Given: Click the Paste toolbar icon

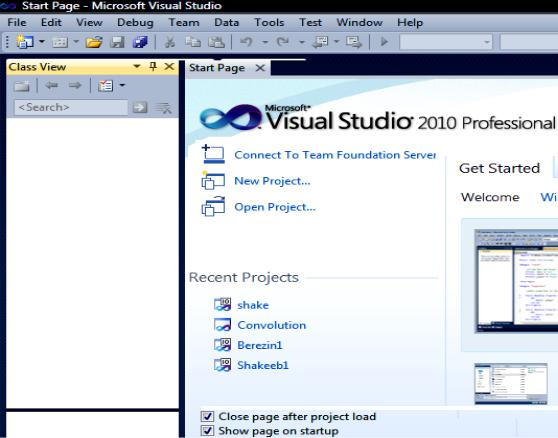Looking at the screenshot, I should (x=216, y=42).
